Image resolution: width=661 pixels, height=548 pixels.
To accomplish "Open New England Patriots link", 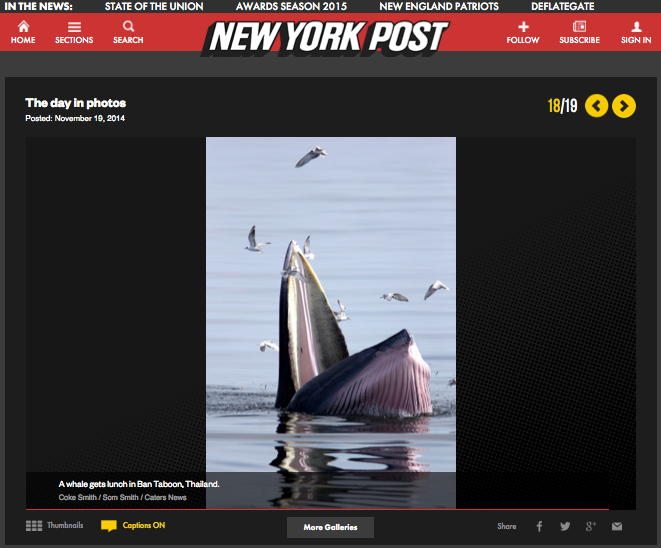I will pyautogui.click(x=439, y=6).
